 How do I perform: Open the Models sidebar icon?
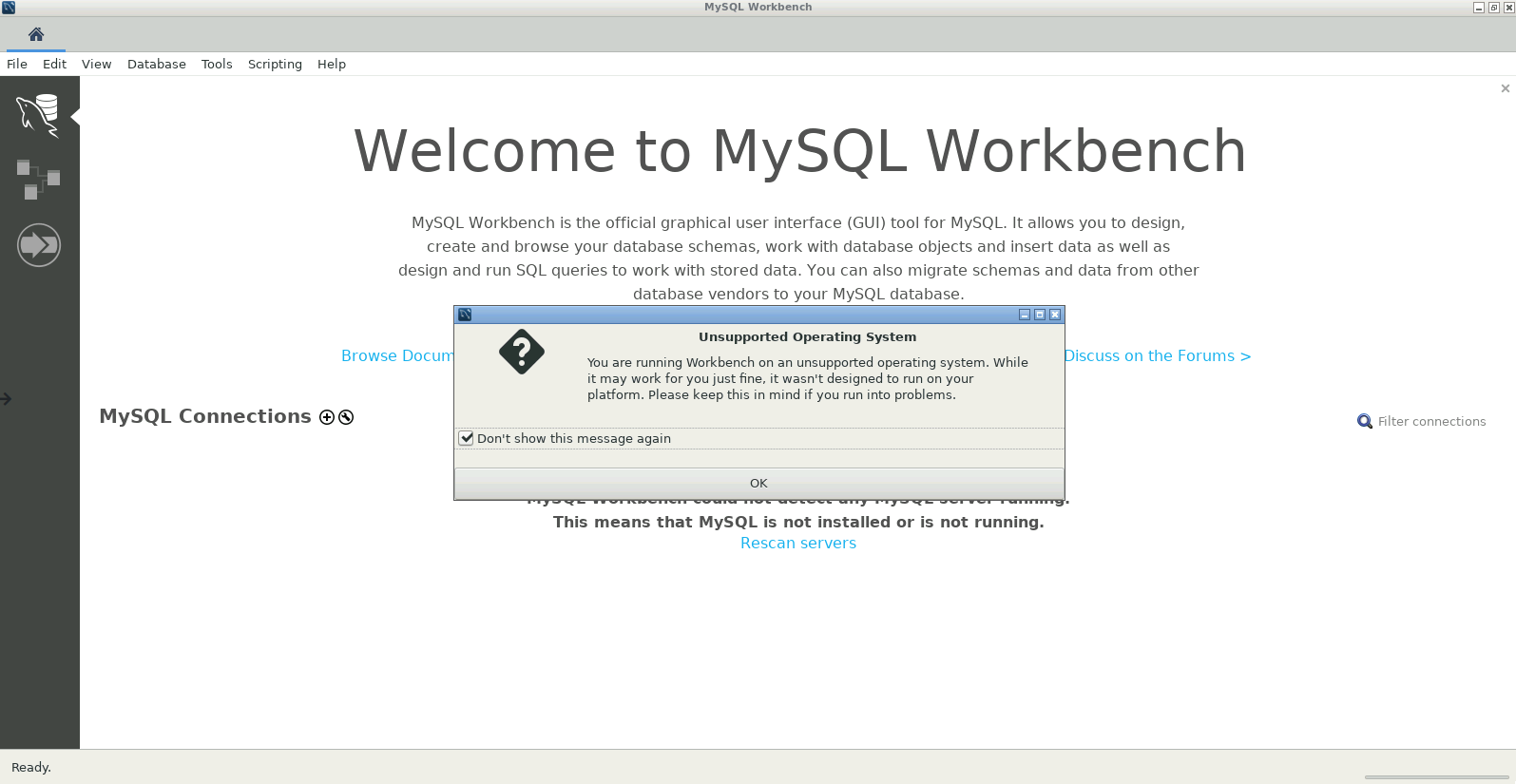pyautogui.click(x=38, y=180)
